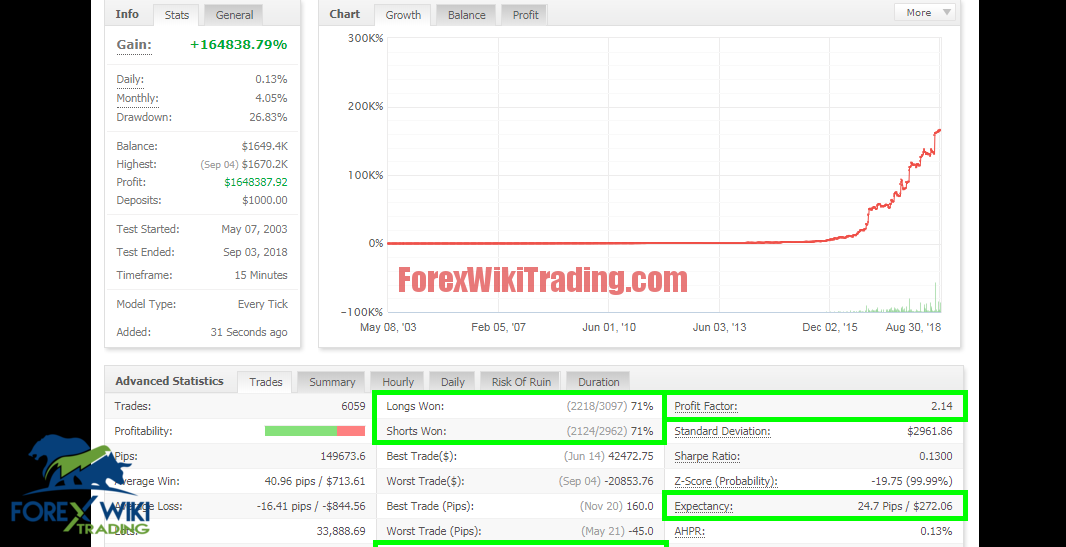Open the Summary advanced statistics tab
Image resolution: width=1066 pixels, height=547 pixels.
[x=332, y=382]
